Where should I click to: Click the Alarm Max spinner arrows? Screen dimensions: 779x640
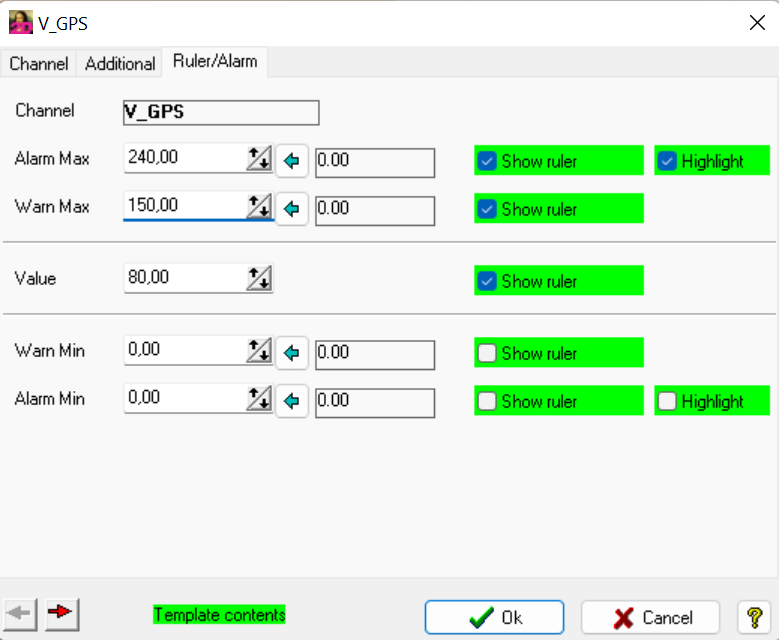click(x=259, y=159)
